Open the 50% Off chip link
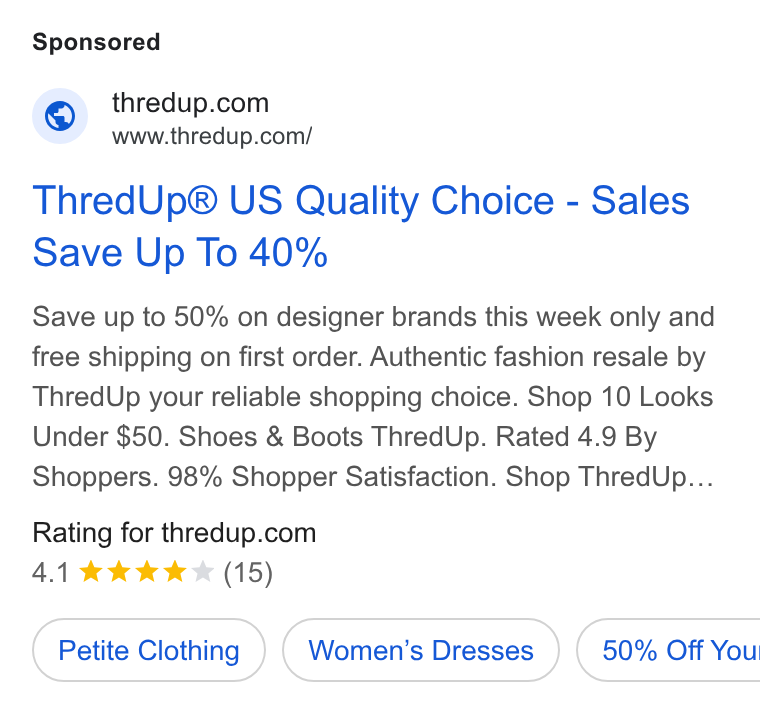The image size is (760, 714). pyautogui.click(x=668, y=650)
